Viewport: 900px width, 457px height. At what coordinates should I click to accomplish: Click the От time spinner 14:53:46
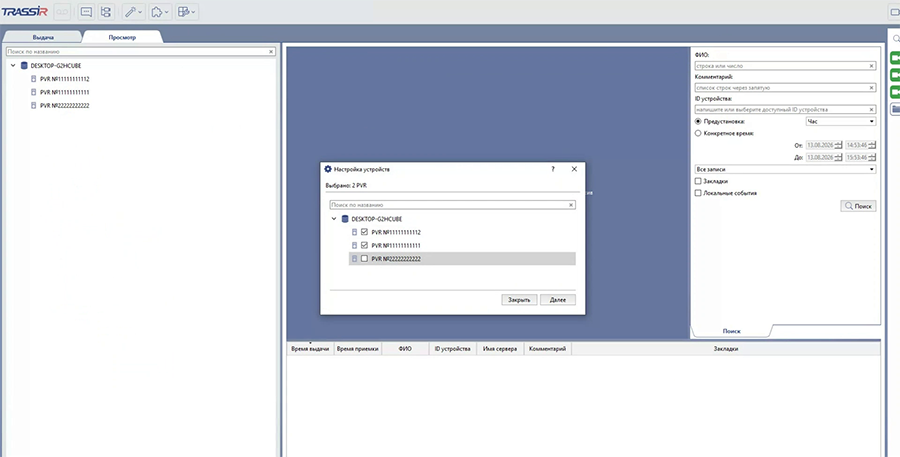tap(860, 145)
